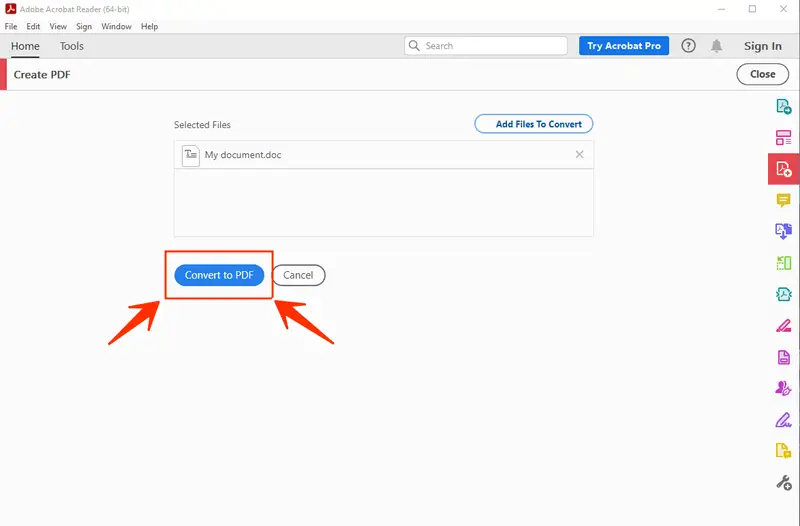Open the File menu
Viewport: 800px width, 526px height.
coord(11,26)
